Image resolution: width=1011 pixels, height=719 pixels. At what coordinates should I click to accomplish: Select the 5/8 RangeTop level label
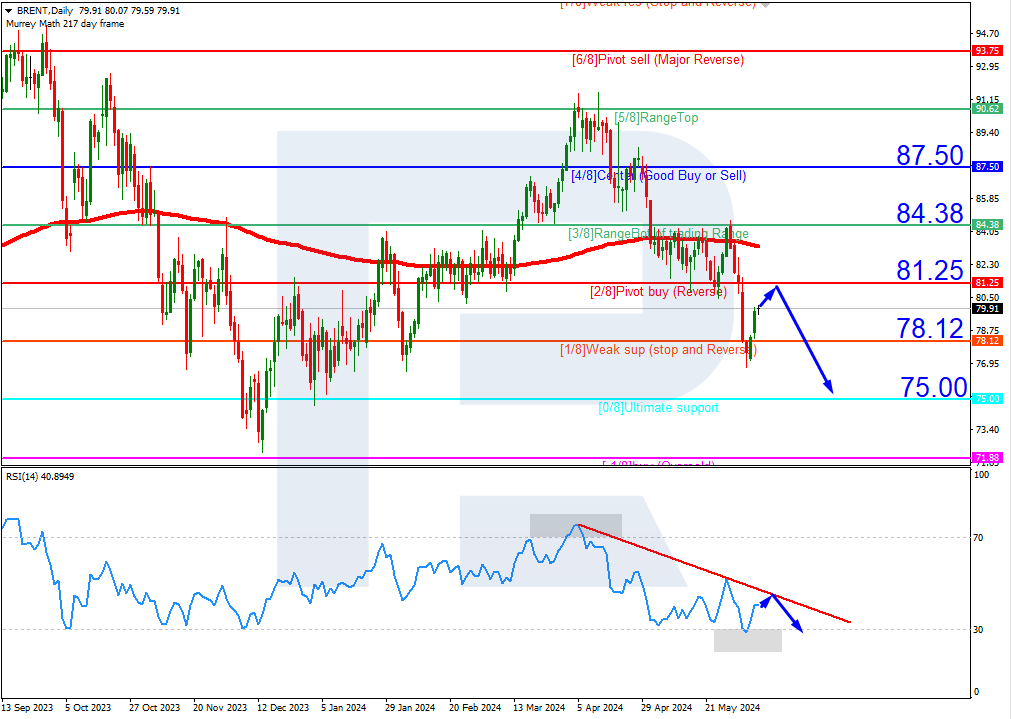coord(656,118)
